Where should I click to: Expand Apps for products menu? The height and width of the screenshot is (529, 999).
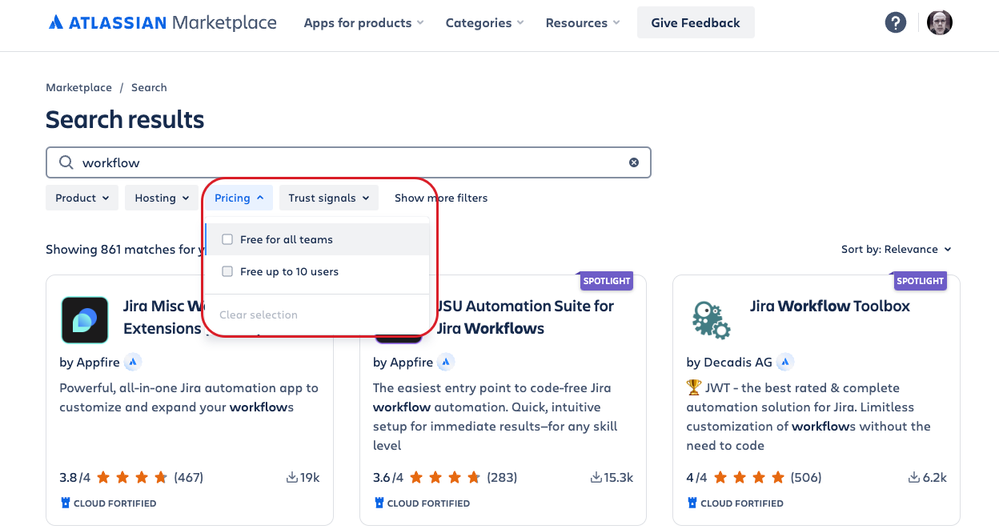[x=364, y=23]
